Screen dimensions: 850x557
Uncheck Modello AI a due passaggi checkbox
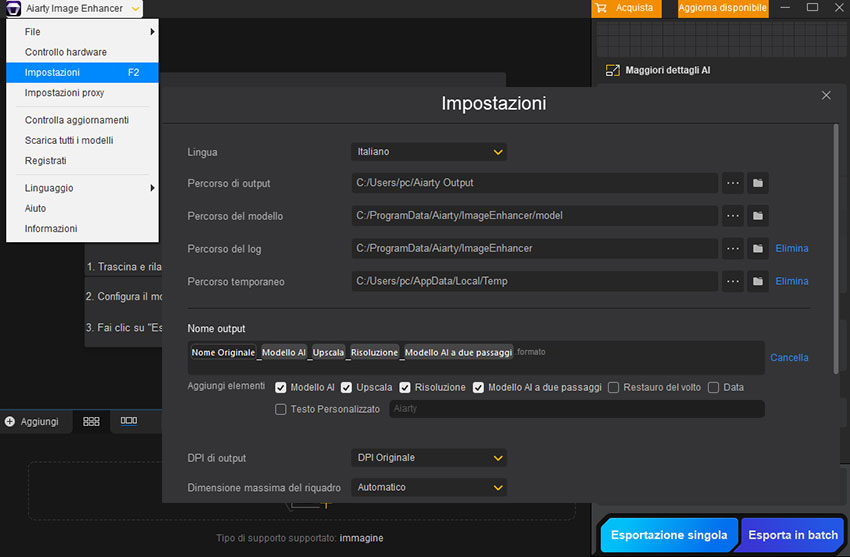coord(478,387)
